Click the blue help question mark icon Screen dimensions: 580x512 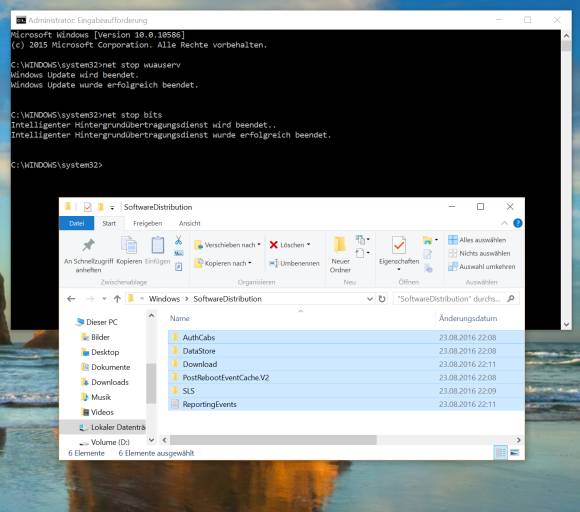point(517,223)
